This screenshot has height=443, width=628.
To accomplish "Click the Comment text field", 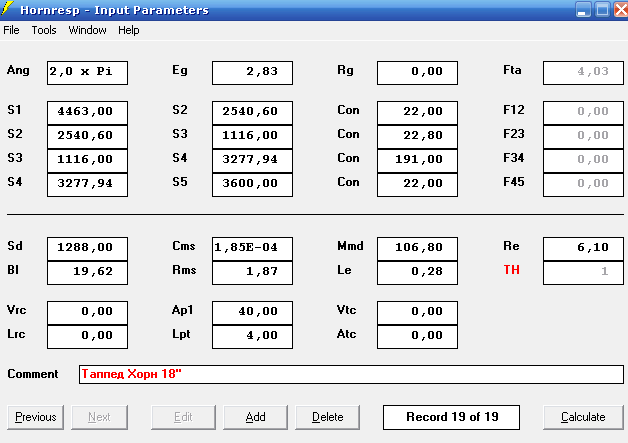I will [x=351, y=374].
